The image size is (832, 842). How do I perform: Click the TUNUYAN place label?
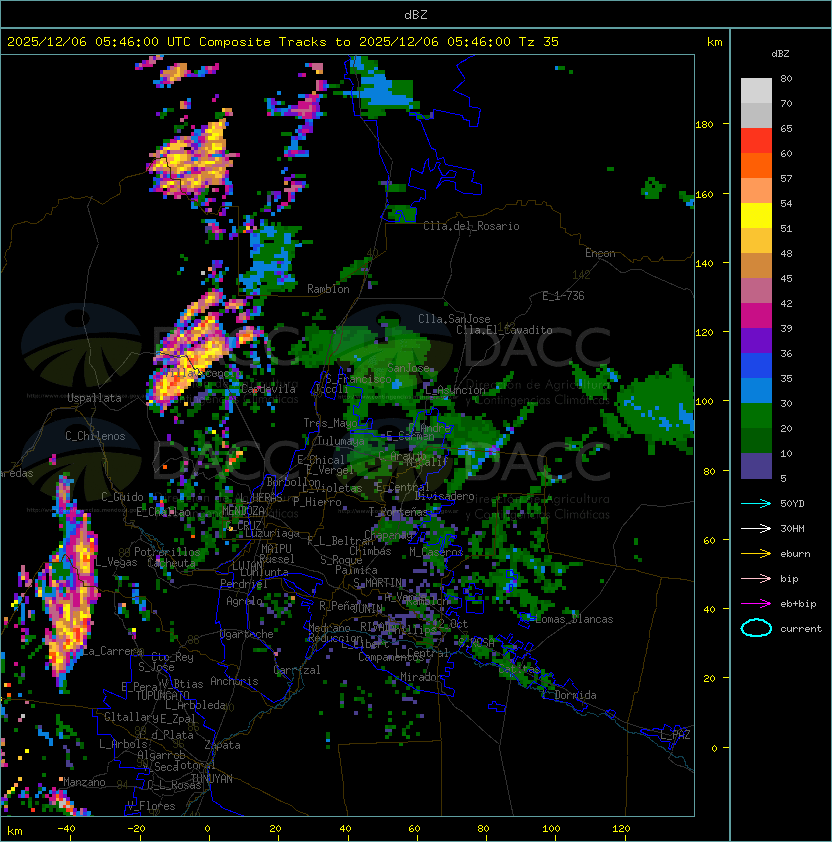[x=212, y=779]
